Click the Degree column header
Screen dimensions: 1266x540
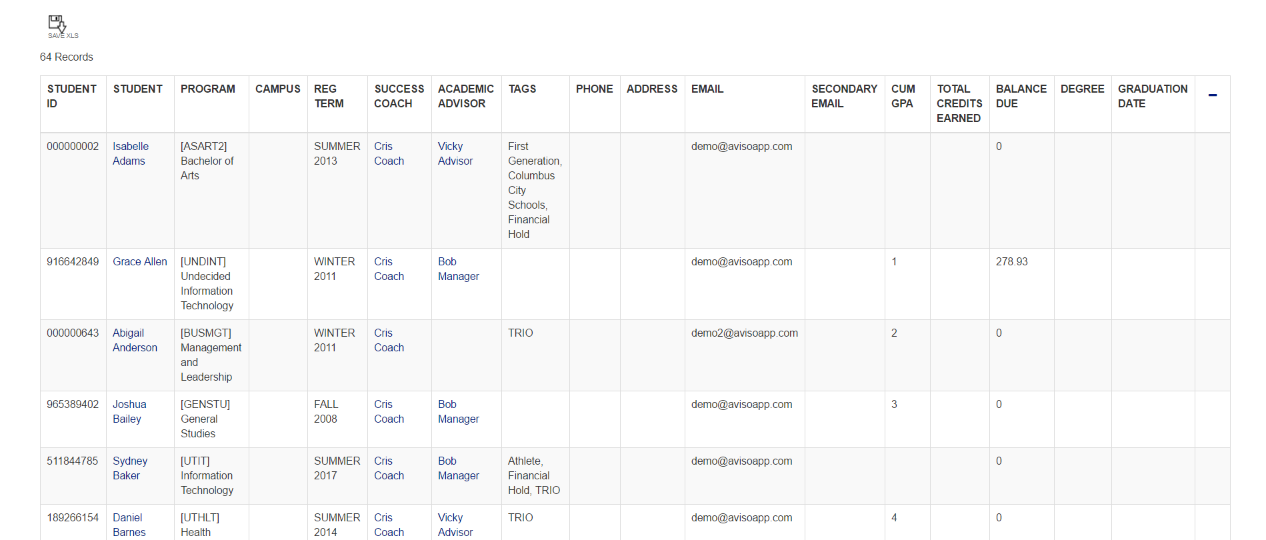[x=1082, y=89]
